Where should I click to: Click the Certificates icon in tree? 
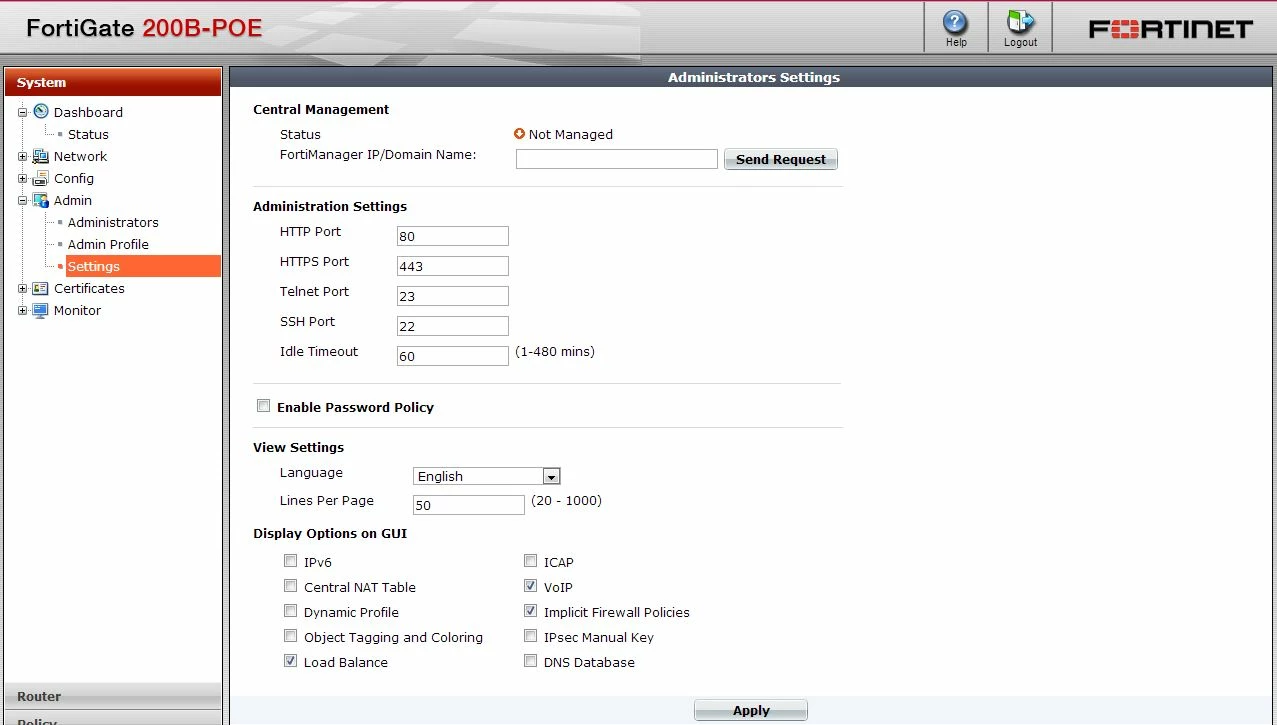[x=41, y=288]
